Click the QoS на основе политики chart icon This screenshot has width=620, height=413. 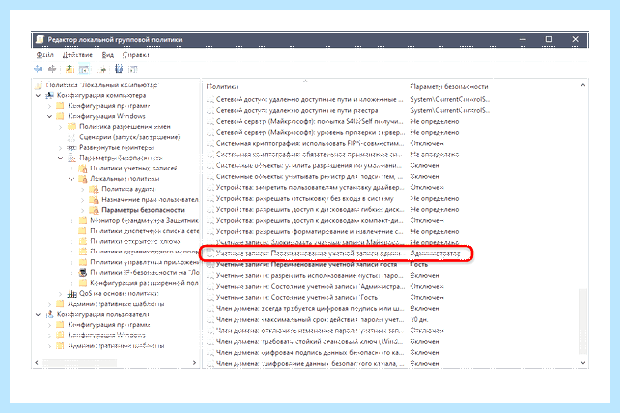(x=72, y=294)
